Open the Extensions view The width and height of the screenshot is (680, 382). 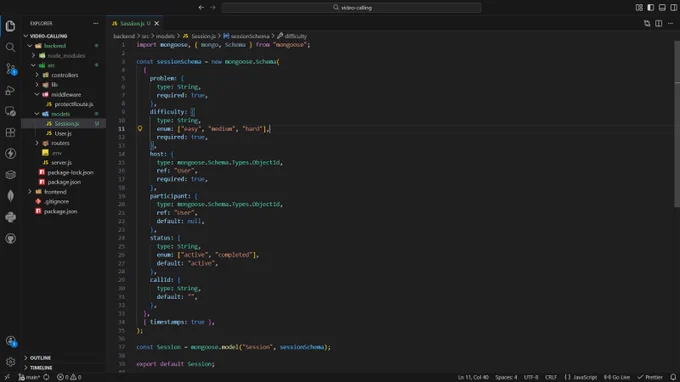[10, 133]
